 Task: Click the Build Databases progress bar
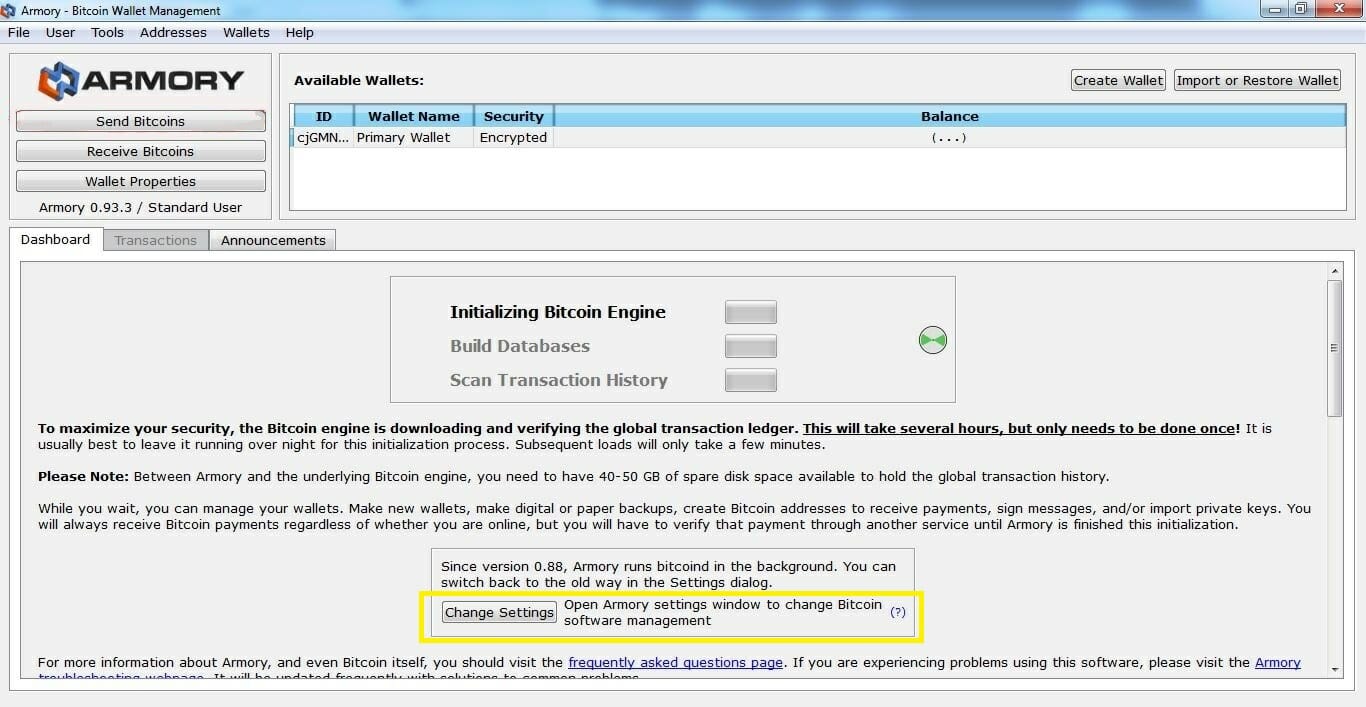pos(751,346)
